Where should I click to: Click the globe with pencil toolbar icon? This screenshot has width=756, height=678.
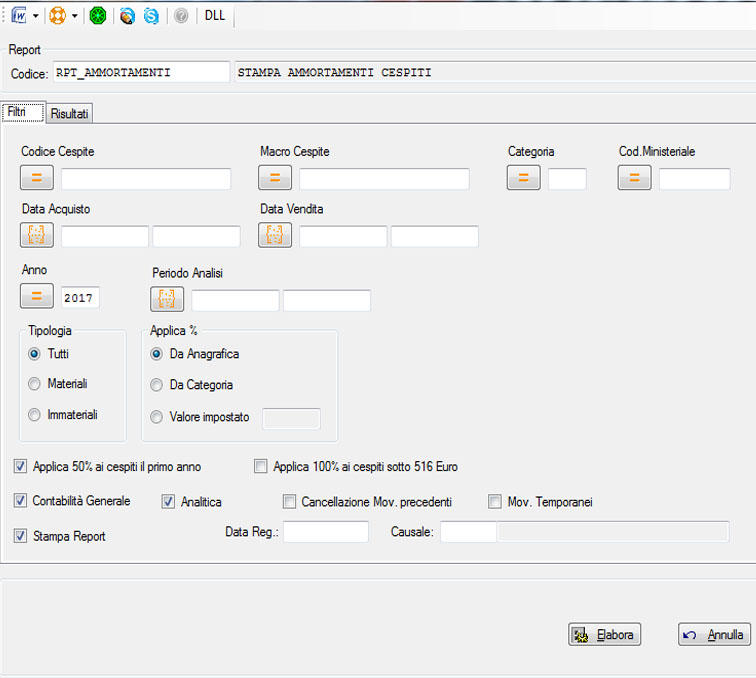click(127, 16)
